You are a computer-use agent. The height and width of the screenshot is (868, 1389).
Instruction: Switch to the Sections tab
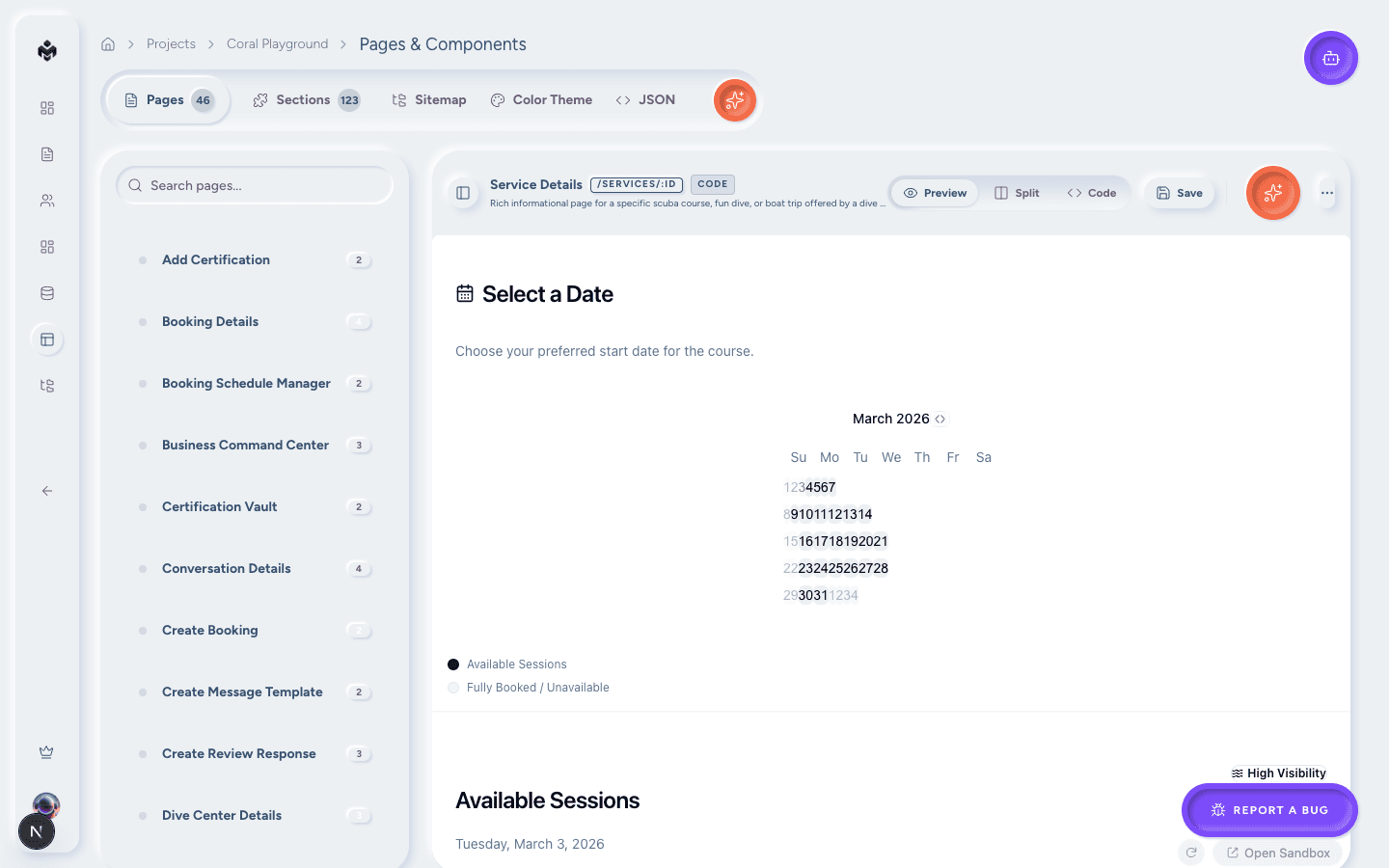click(306, 99)
